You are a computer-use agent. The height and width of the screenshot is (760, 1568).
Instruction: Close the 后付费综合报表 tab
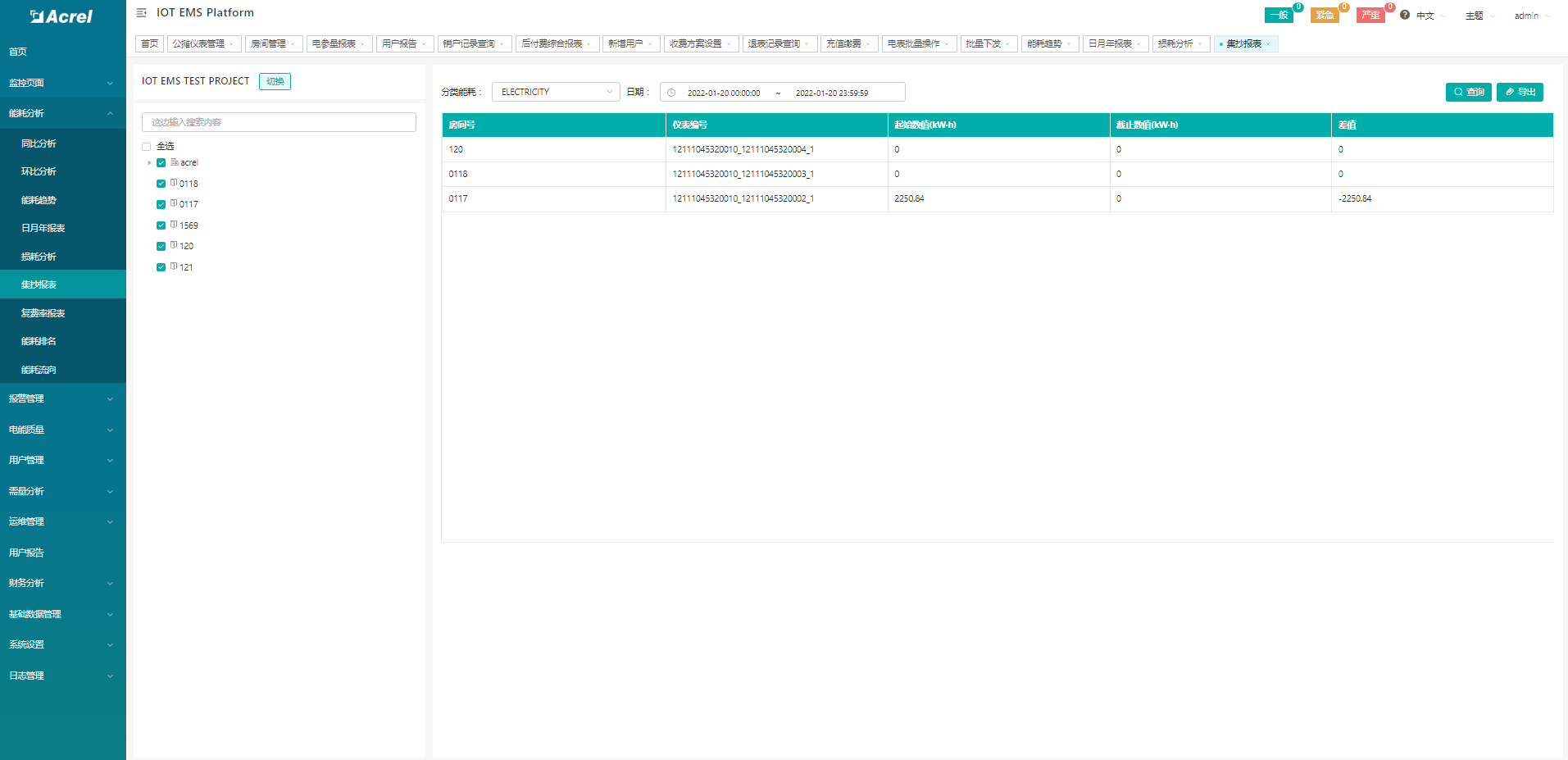coord(589,44)
